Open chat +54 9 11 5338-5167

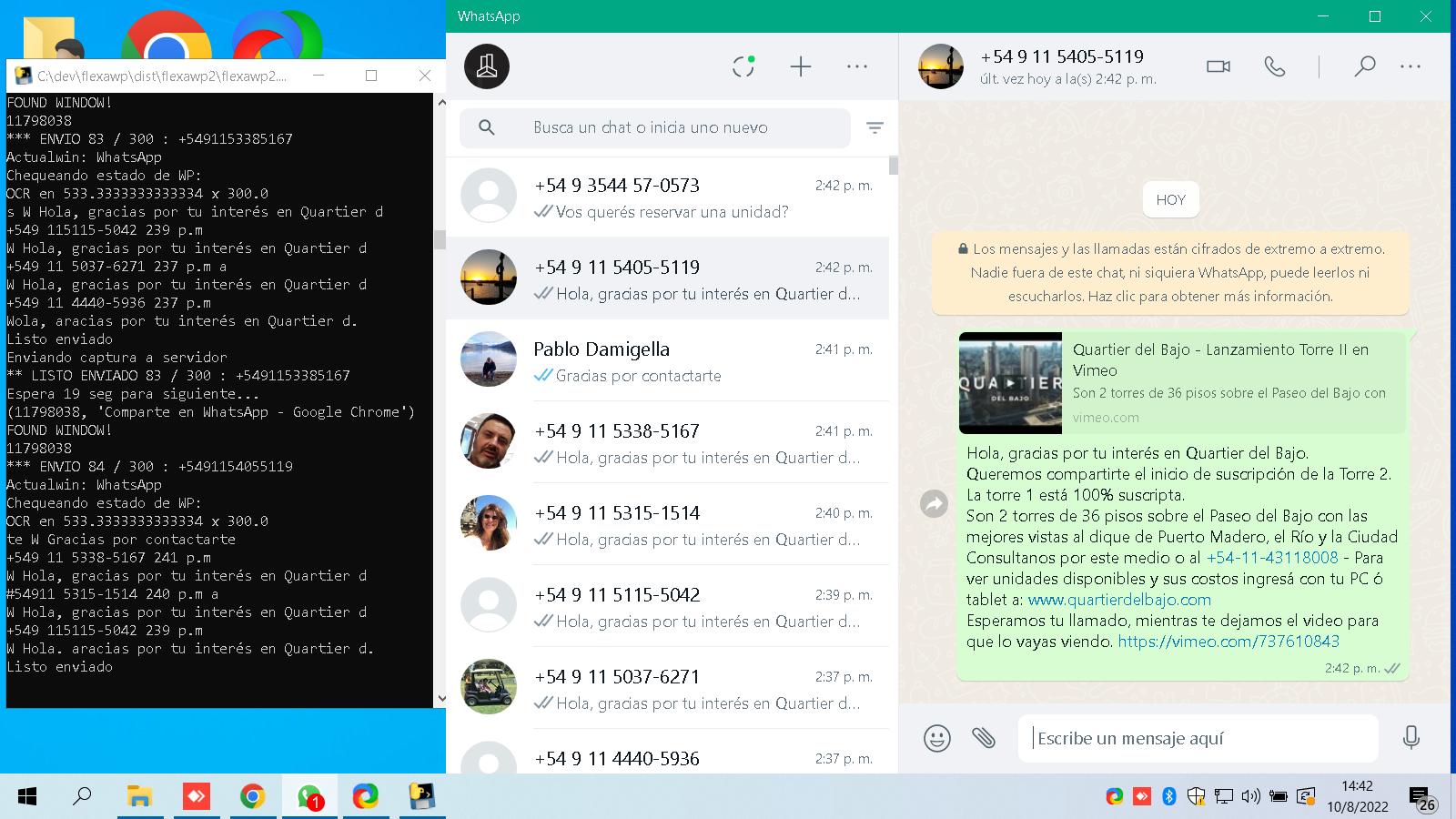pyautogui.click(x=667, y=442)
